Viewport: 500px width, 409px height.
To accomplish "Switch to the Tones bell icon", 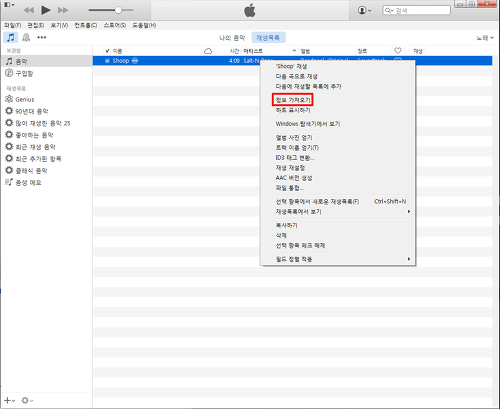I will [26, 37].
